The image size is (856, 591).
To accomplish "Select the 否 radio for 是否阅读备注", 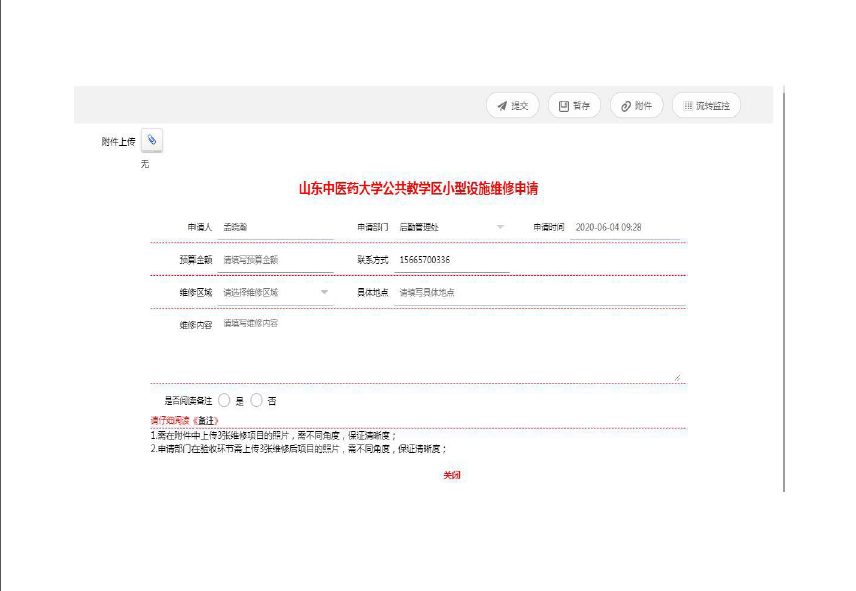I will pos(257,401).
